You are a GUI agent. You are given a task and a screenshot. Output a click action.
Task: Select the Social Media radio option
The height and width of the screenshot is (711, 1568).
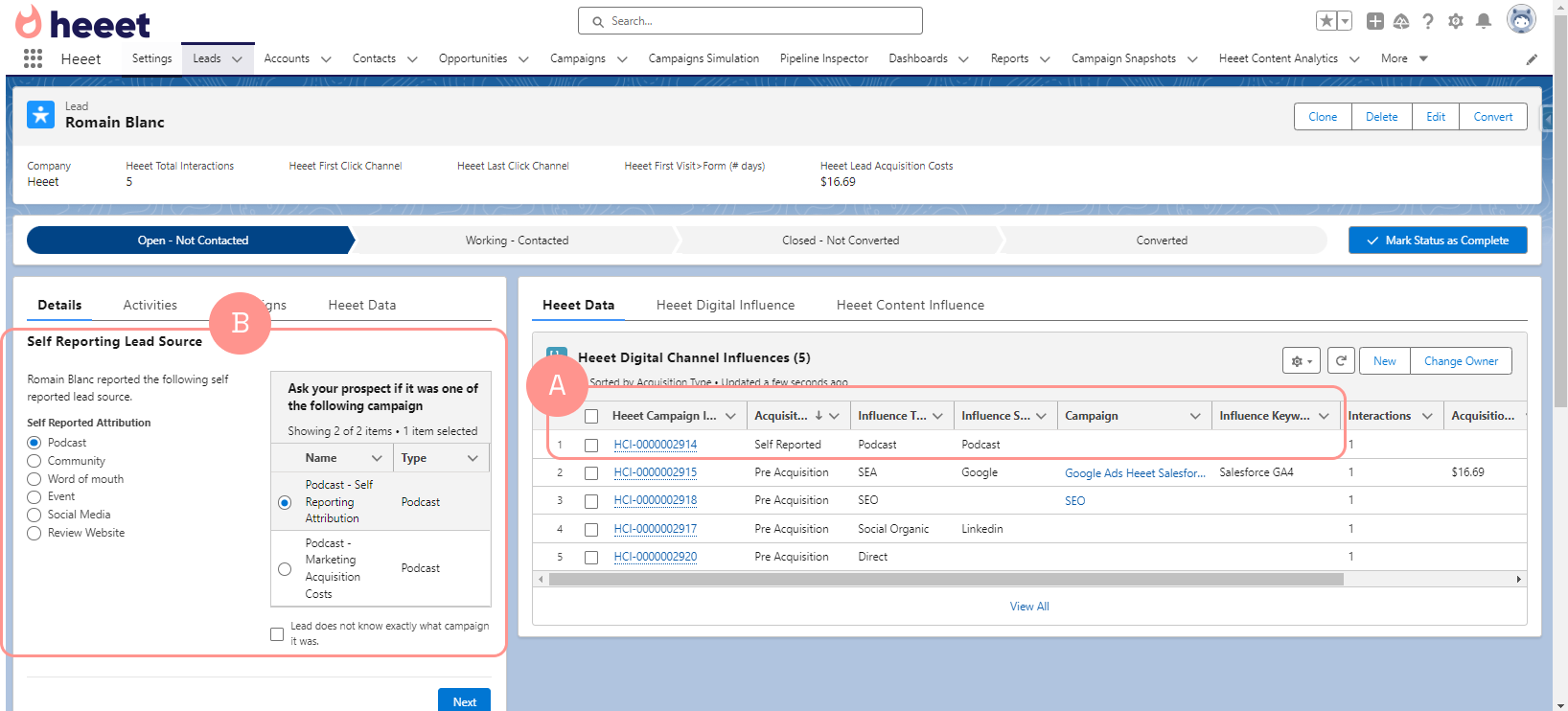click(35, 515)
